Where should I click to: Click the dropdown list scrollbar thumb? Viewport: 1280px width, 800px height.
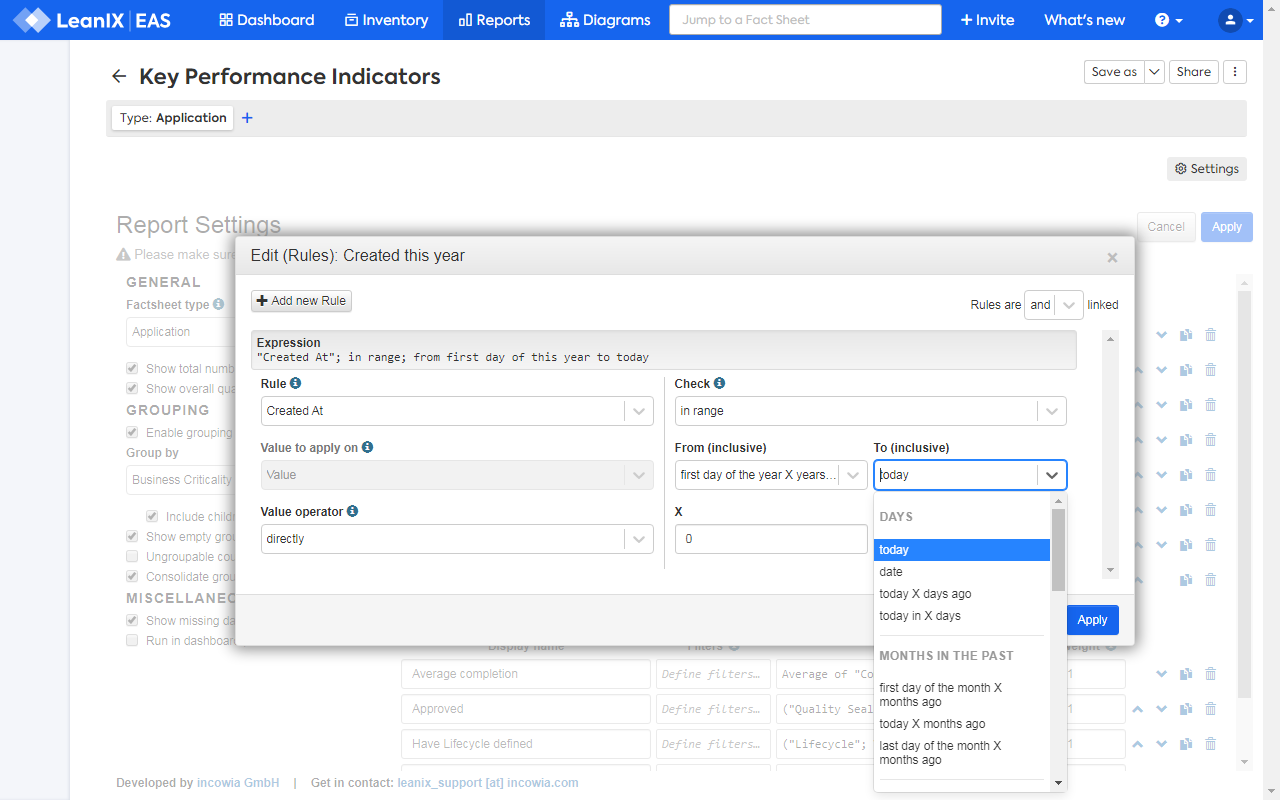point(1058,549)
